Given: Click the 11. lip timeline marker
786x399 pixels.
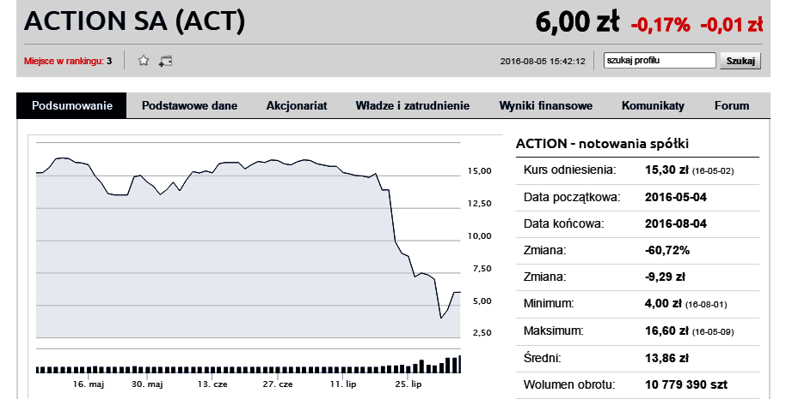Looking at the screenshot, I should 343,384.
